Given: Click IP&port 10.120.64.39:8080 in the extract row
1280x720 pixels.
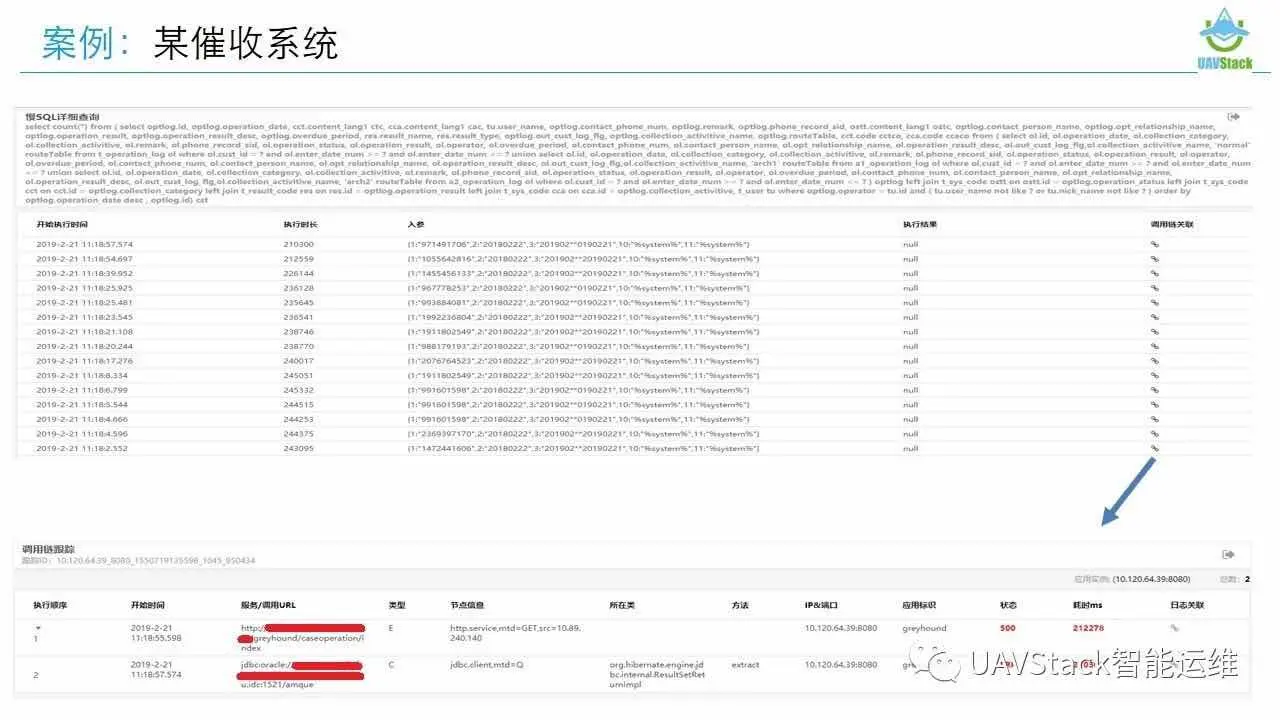Looking at the screenshot, I should pyautogui.click(x=841, y=665).
